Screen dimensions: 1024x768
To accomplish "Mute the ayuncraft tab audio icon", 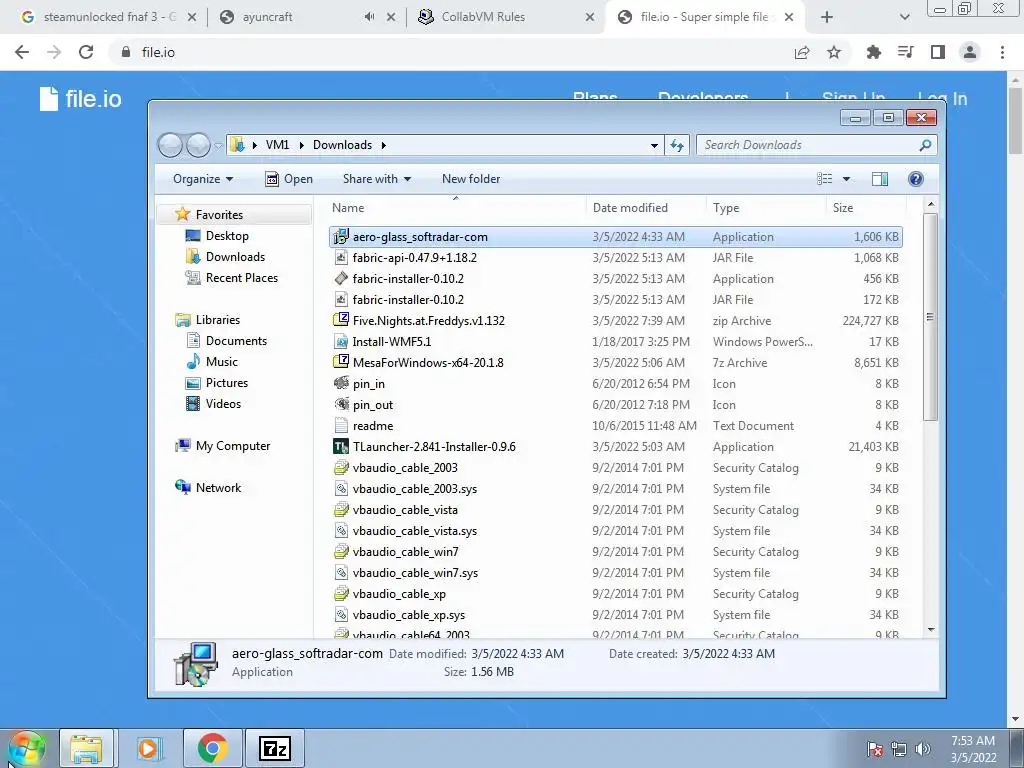I will tap(370, 17).
